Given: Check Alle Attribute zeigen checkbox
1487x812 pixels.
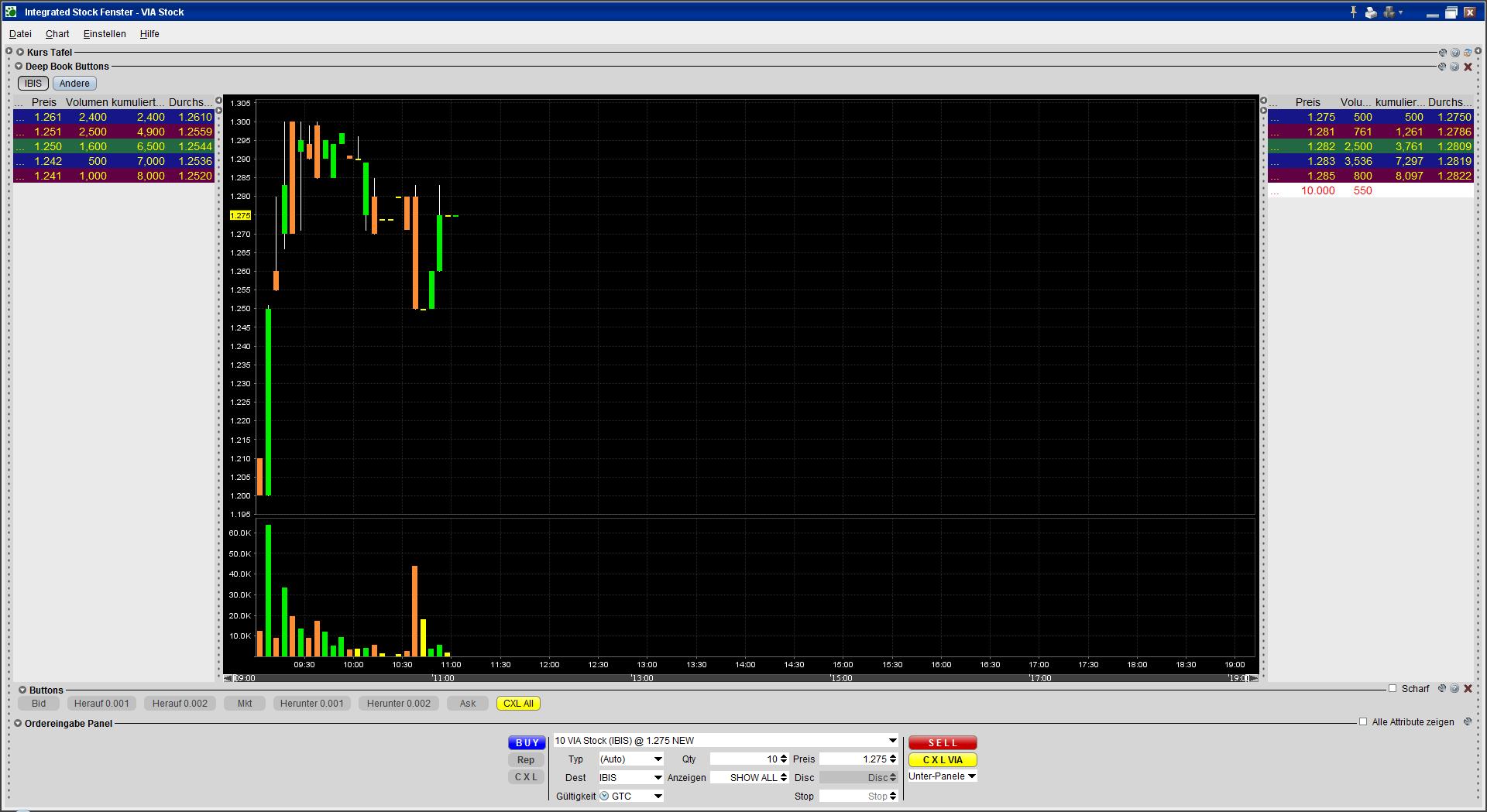Looking at the screenshot, I should coord(1363,721).
